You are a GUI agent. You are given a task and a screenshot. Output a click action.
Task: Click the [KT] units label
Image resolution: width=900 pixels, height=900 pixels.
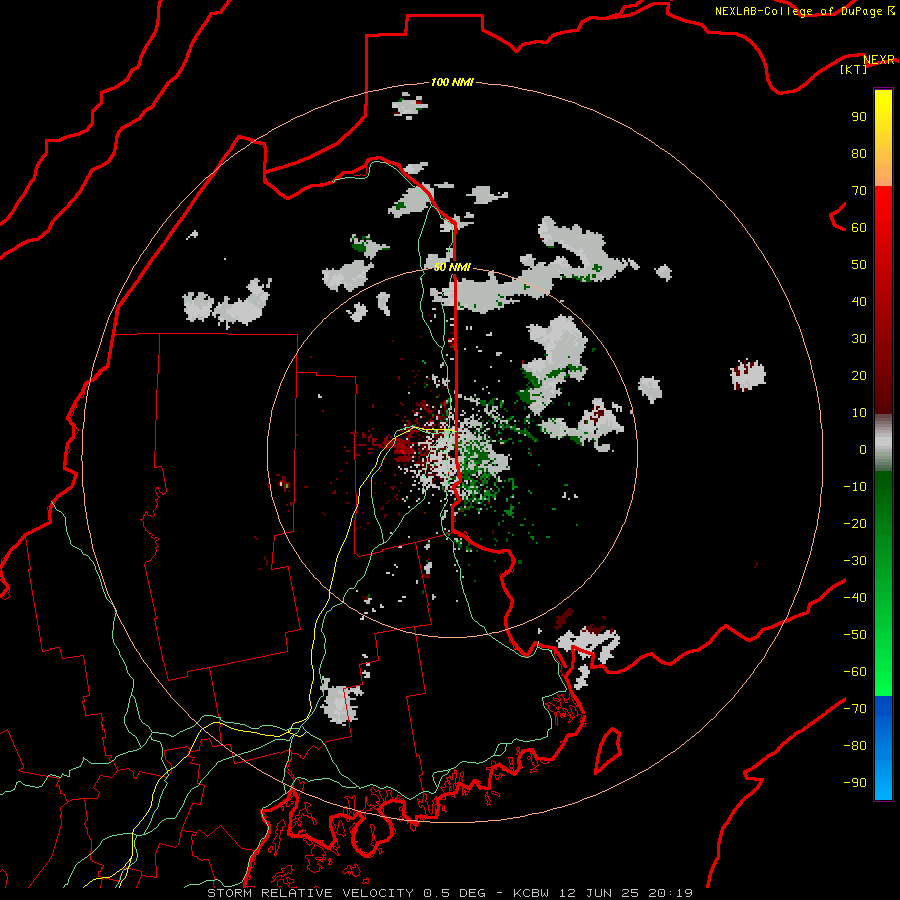tap(854, 69)
